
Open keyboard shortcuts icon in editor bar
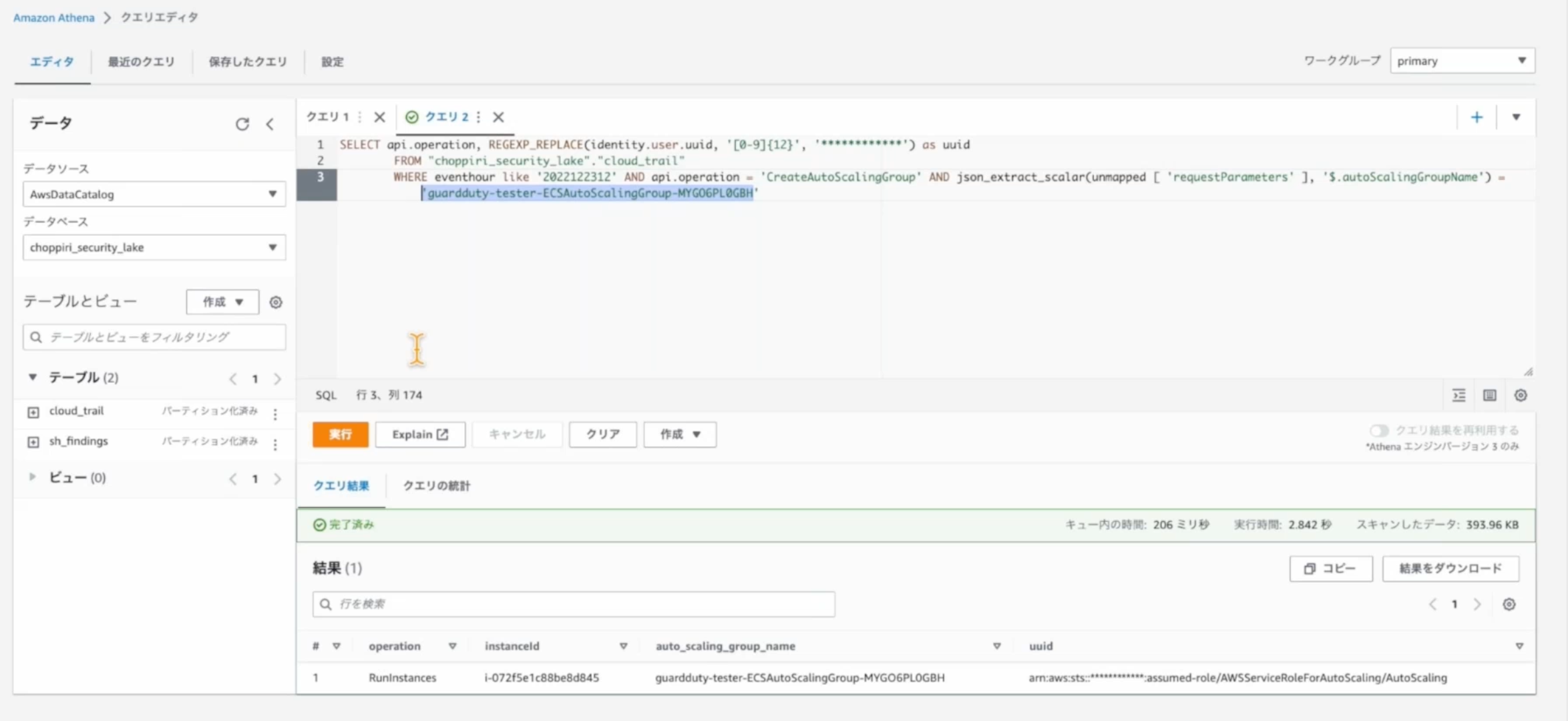[1489, 396]
